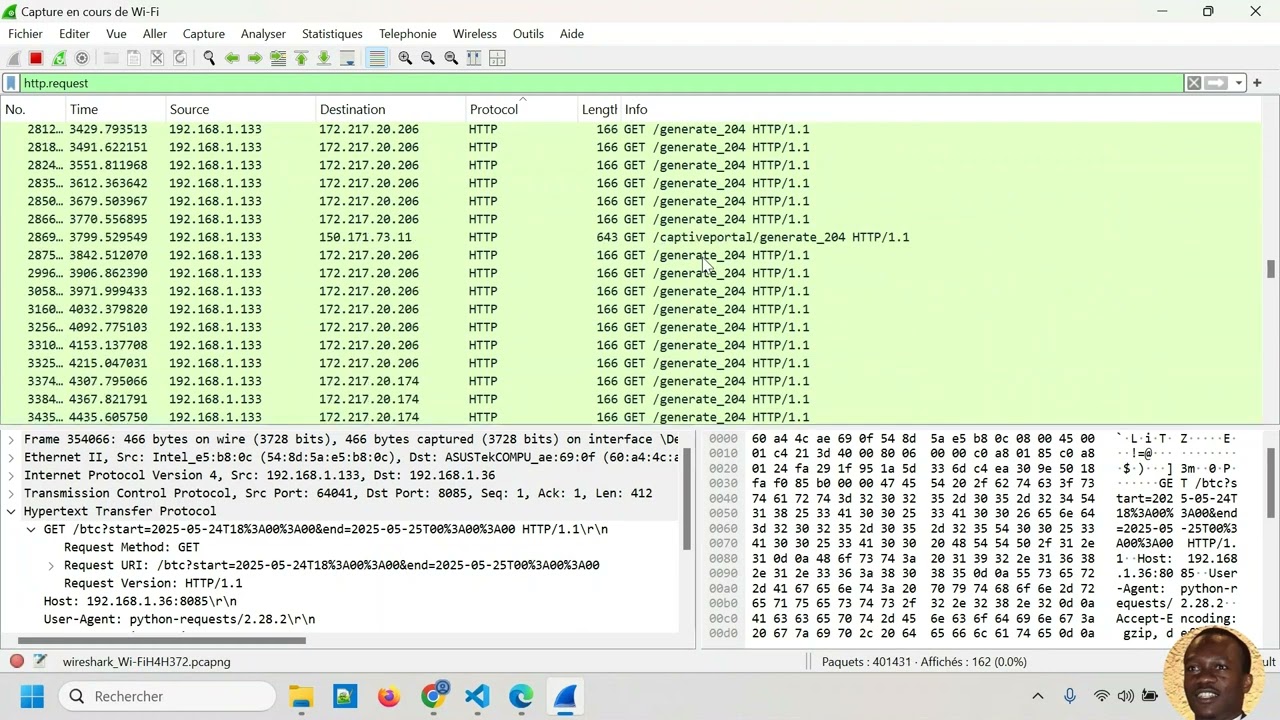Open the Vue menu

point(116,34)
